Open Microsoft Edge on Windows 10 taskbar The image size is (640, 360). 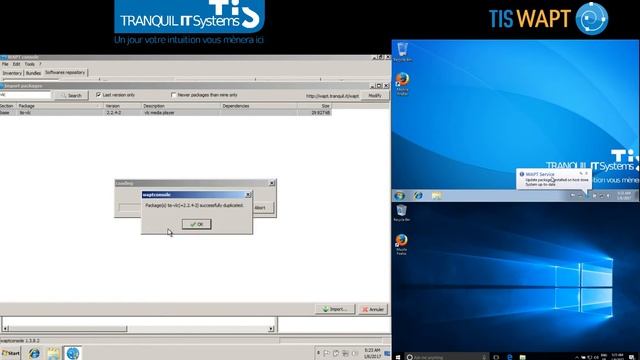point(509,357)
